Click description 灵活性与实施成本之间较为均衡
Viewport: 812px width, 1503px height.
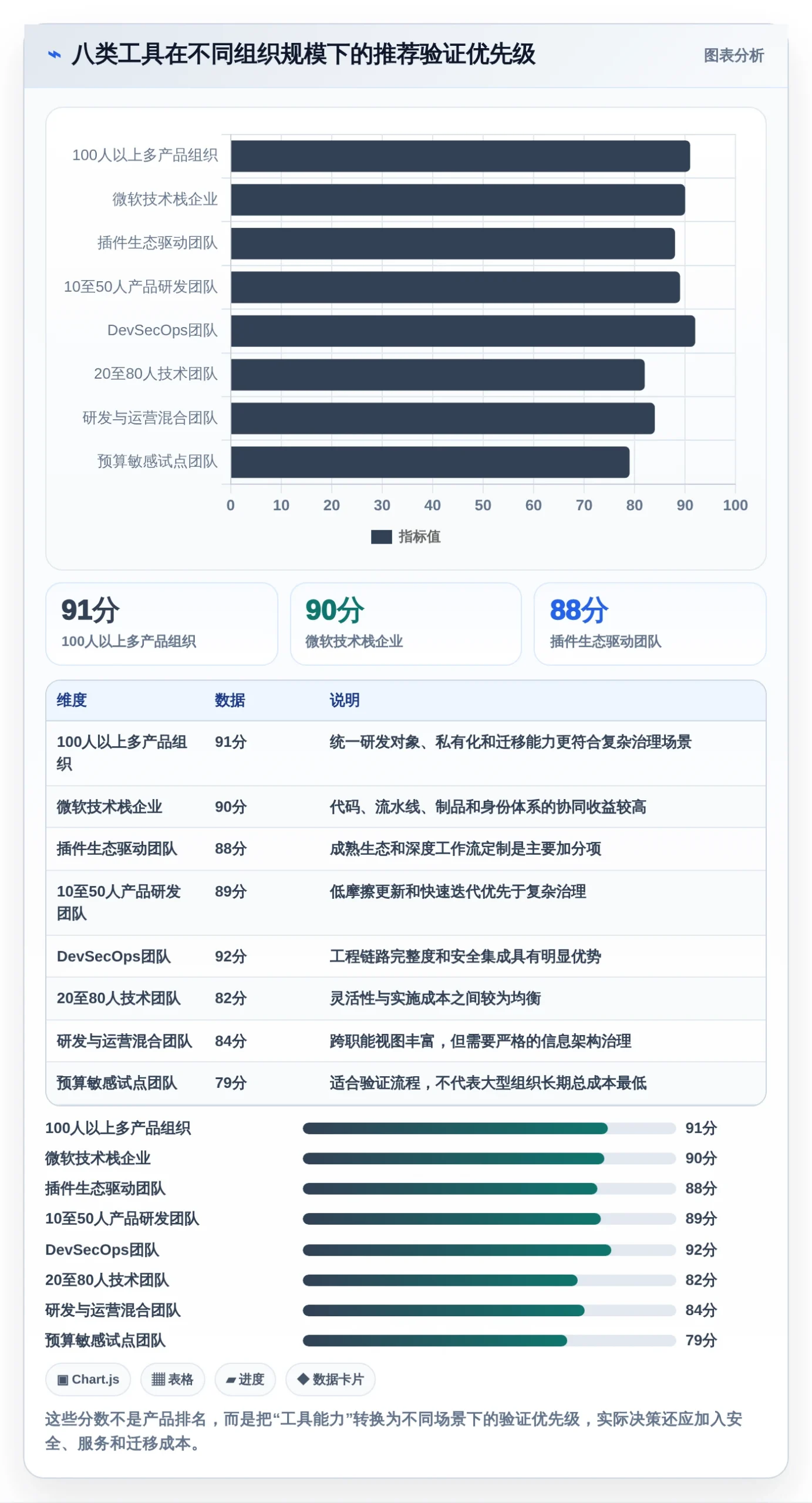tap(435, 999)
